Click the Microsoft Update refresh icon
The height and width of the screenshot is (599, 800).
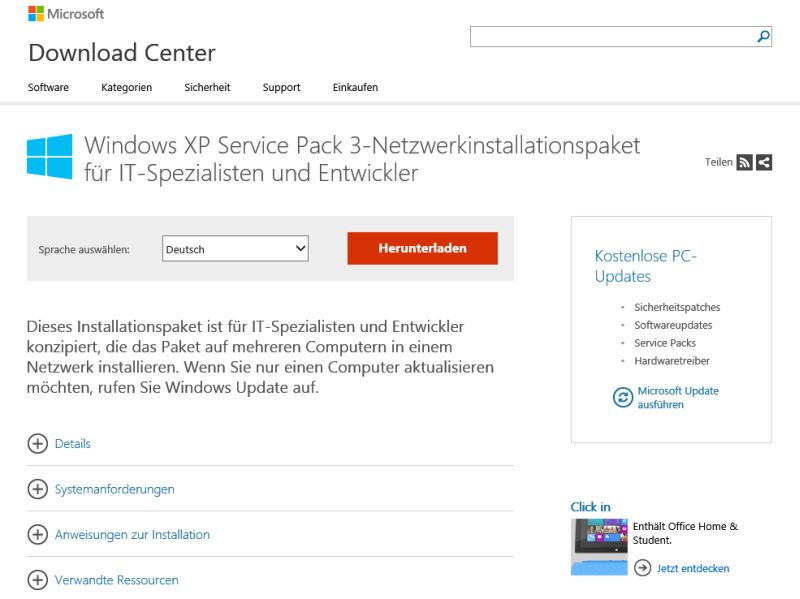click(622, 397)
